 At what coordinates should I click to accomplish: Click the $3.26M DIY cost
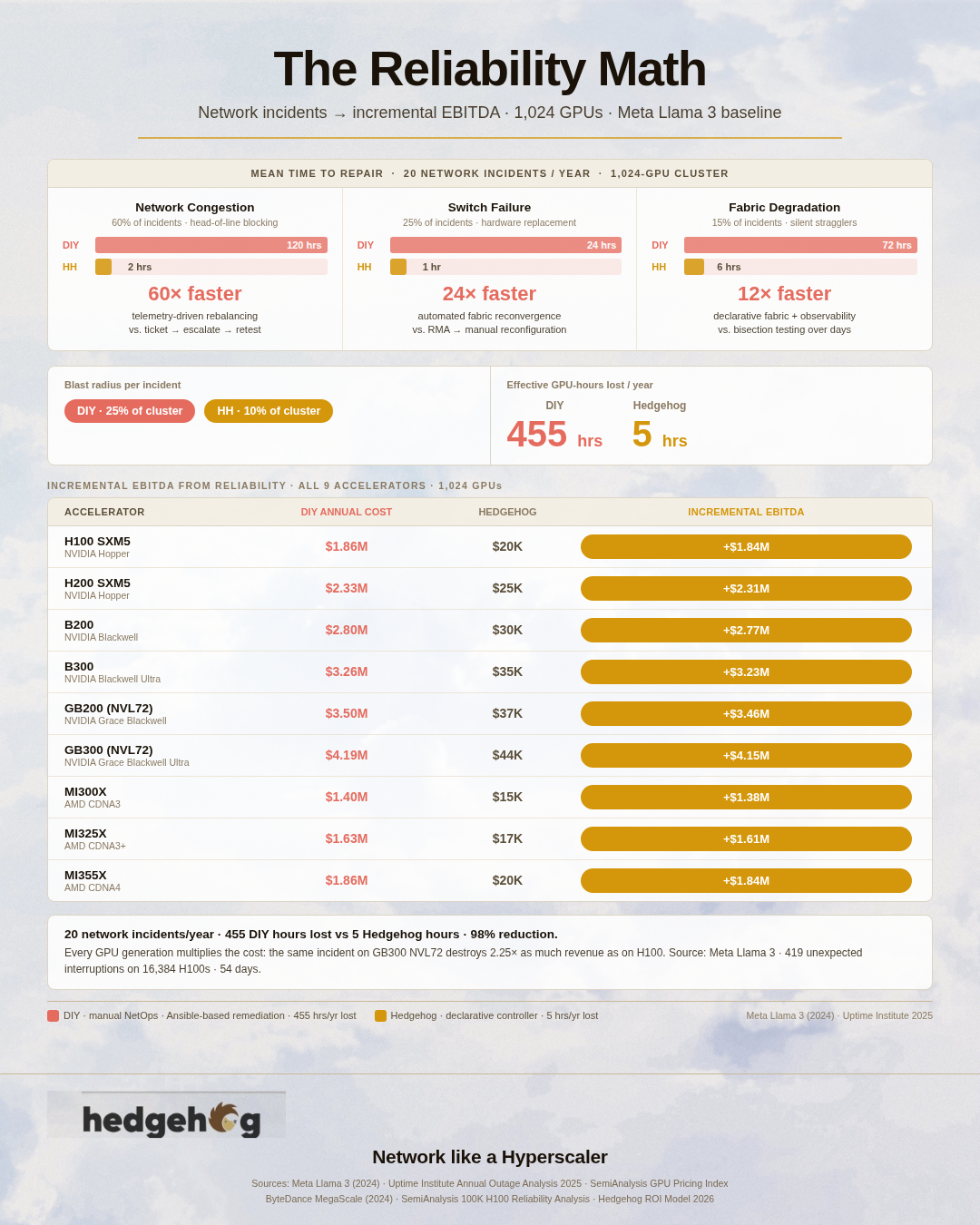coord(347,672)
